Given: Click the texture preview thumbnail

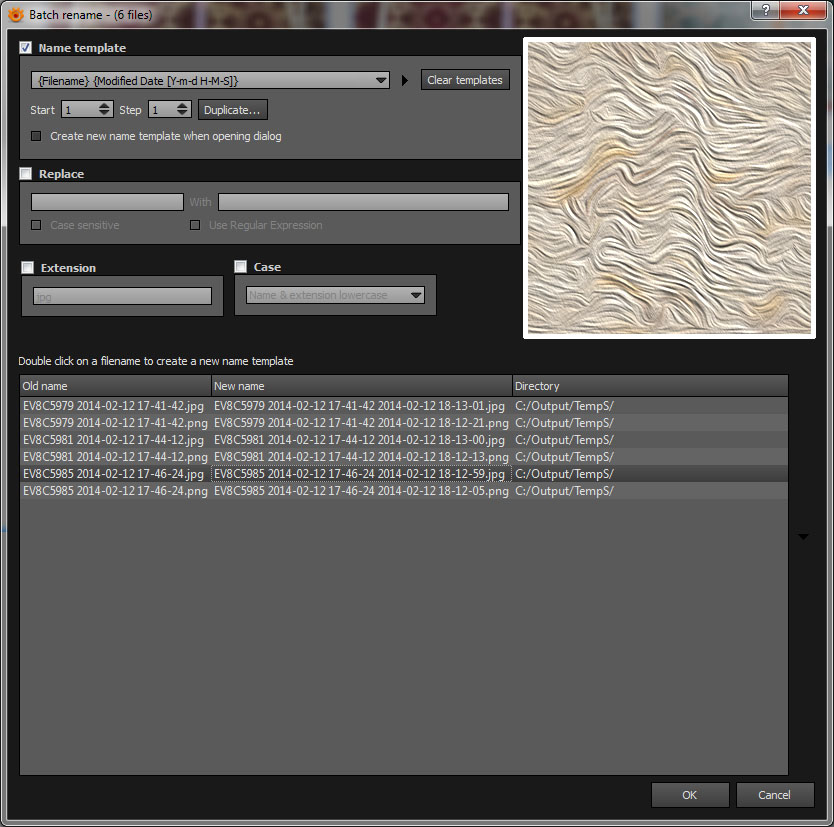Looking at the screenshot, I should tap(669, 188).
